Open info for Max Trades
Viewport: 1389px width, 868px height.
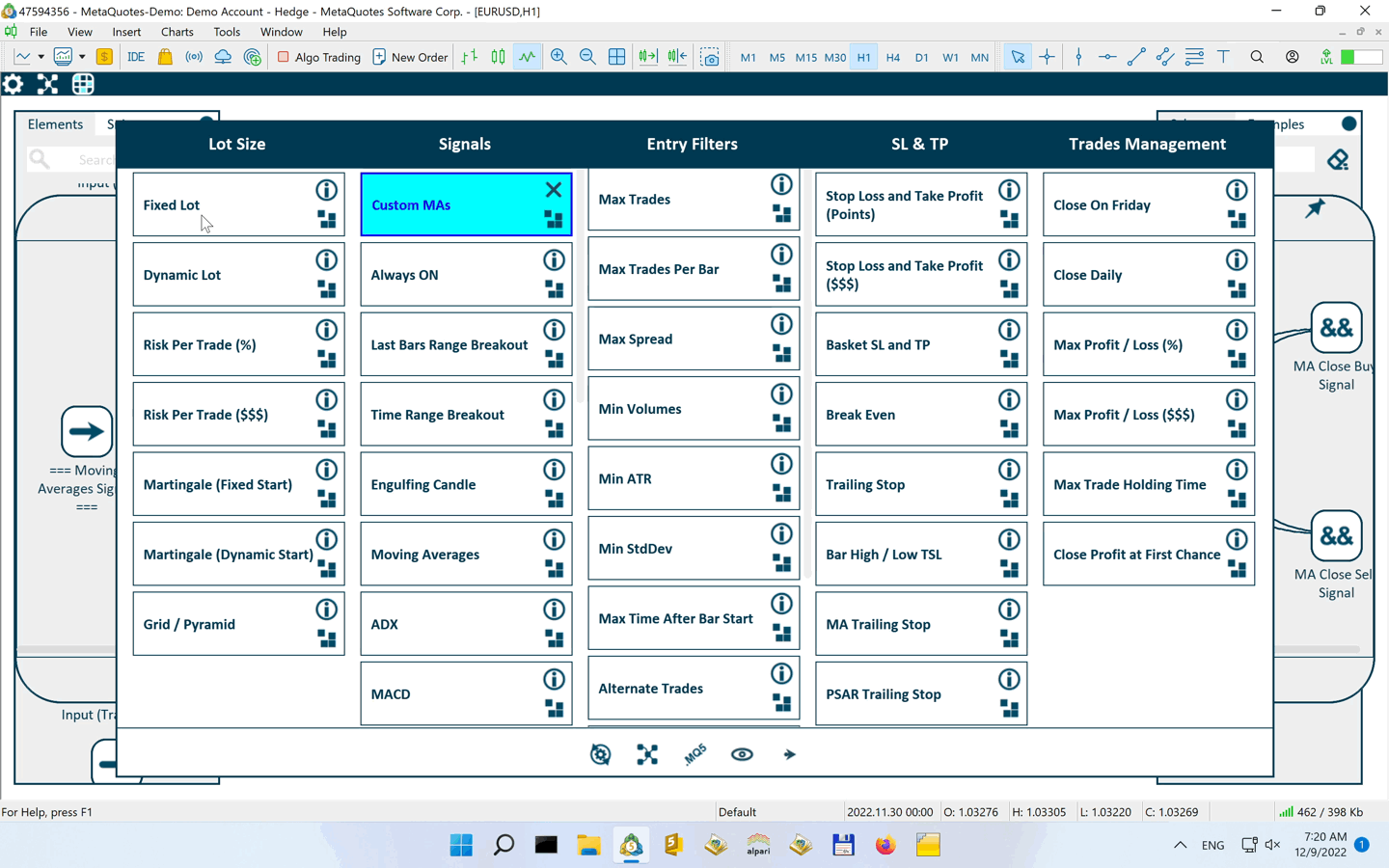[781, 184]
